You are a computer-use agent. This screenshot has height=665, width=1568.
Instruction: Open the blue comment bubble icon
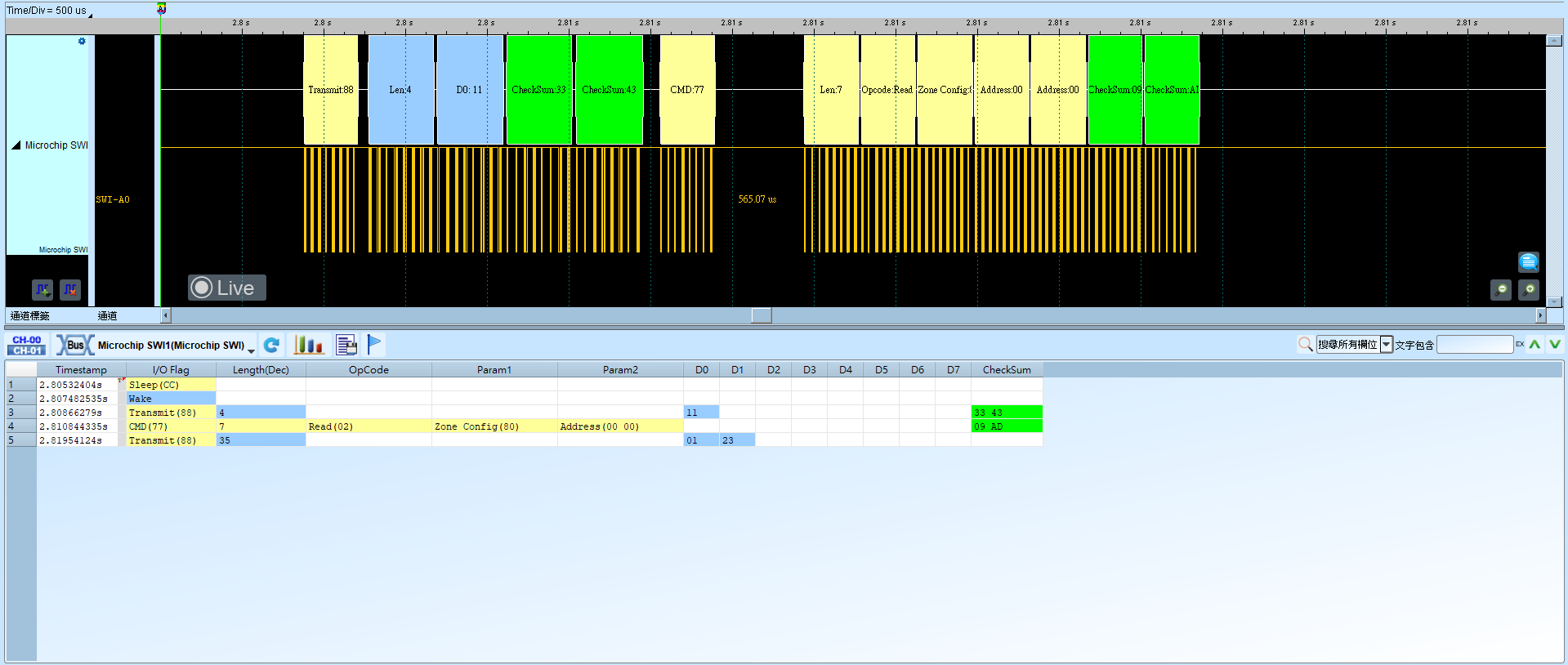(x=1529, y=261)
